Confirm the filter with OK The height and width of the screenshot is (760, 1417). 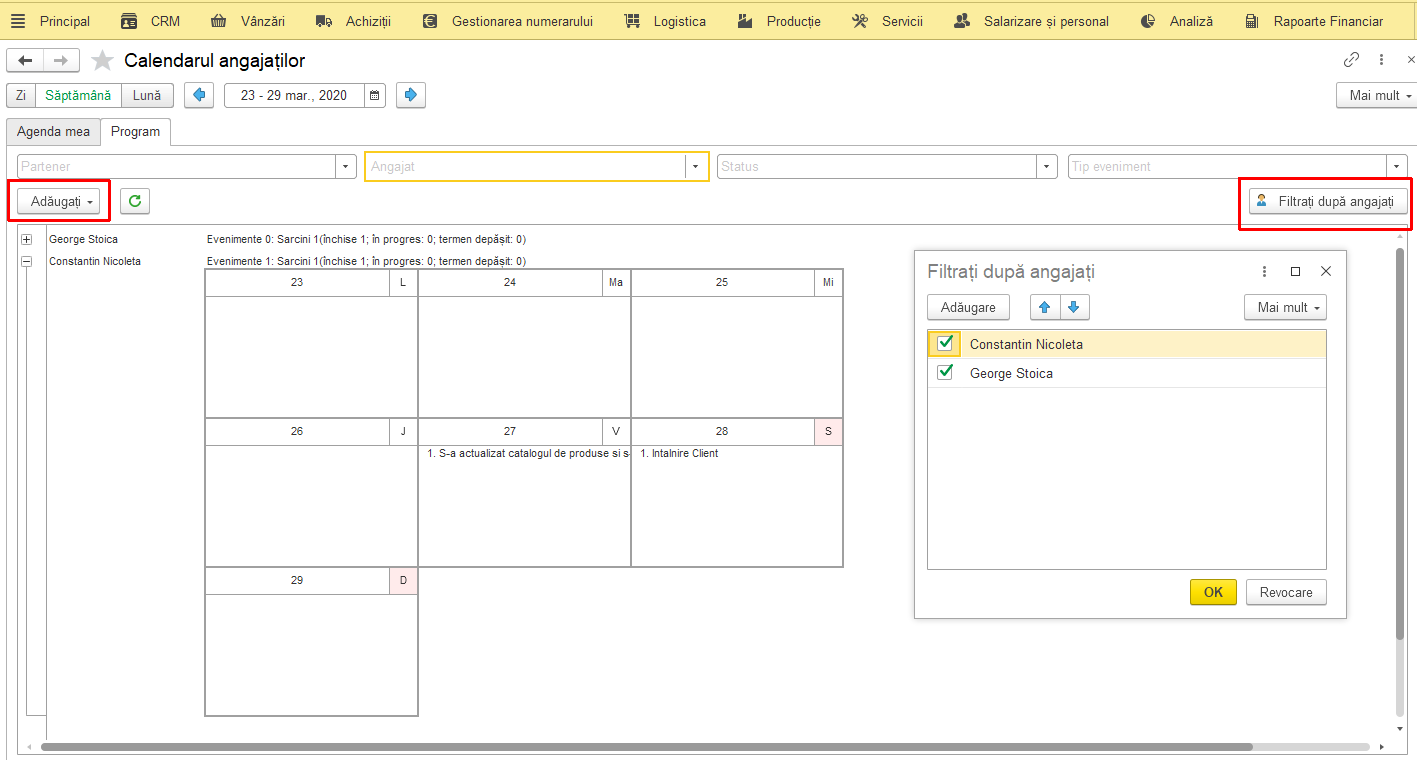pos(1213,592)
